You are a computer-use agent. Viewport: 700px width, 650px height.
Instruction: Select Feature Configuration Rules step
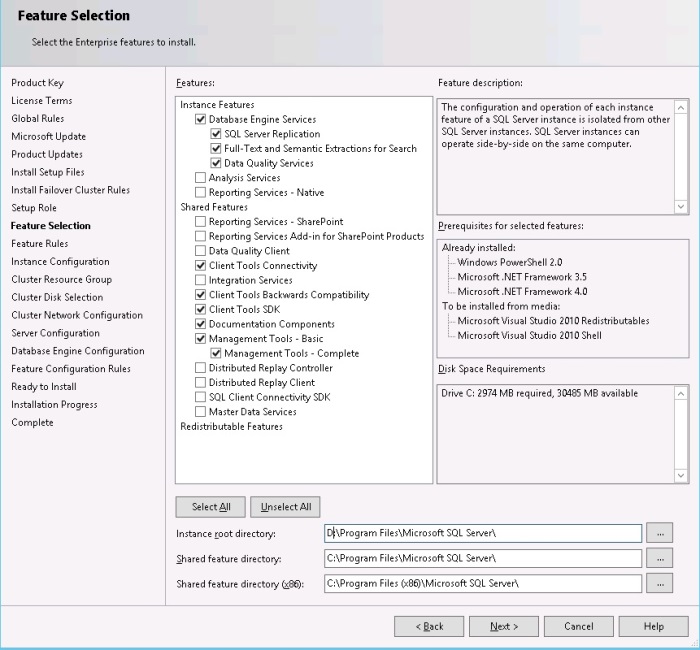coord(71,369)
